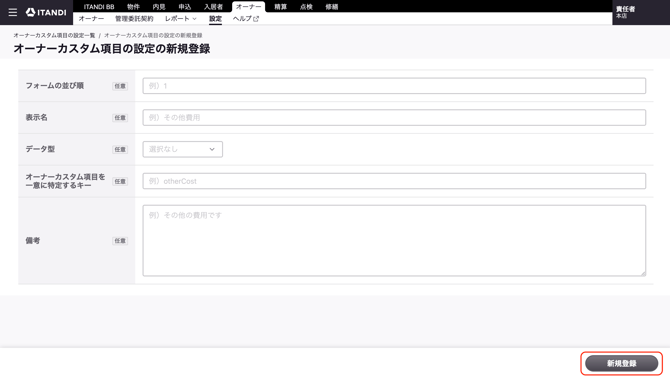
Task: Open the hamburger menu icon
Action: pyautogui.click(x=13, y=12)
